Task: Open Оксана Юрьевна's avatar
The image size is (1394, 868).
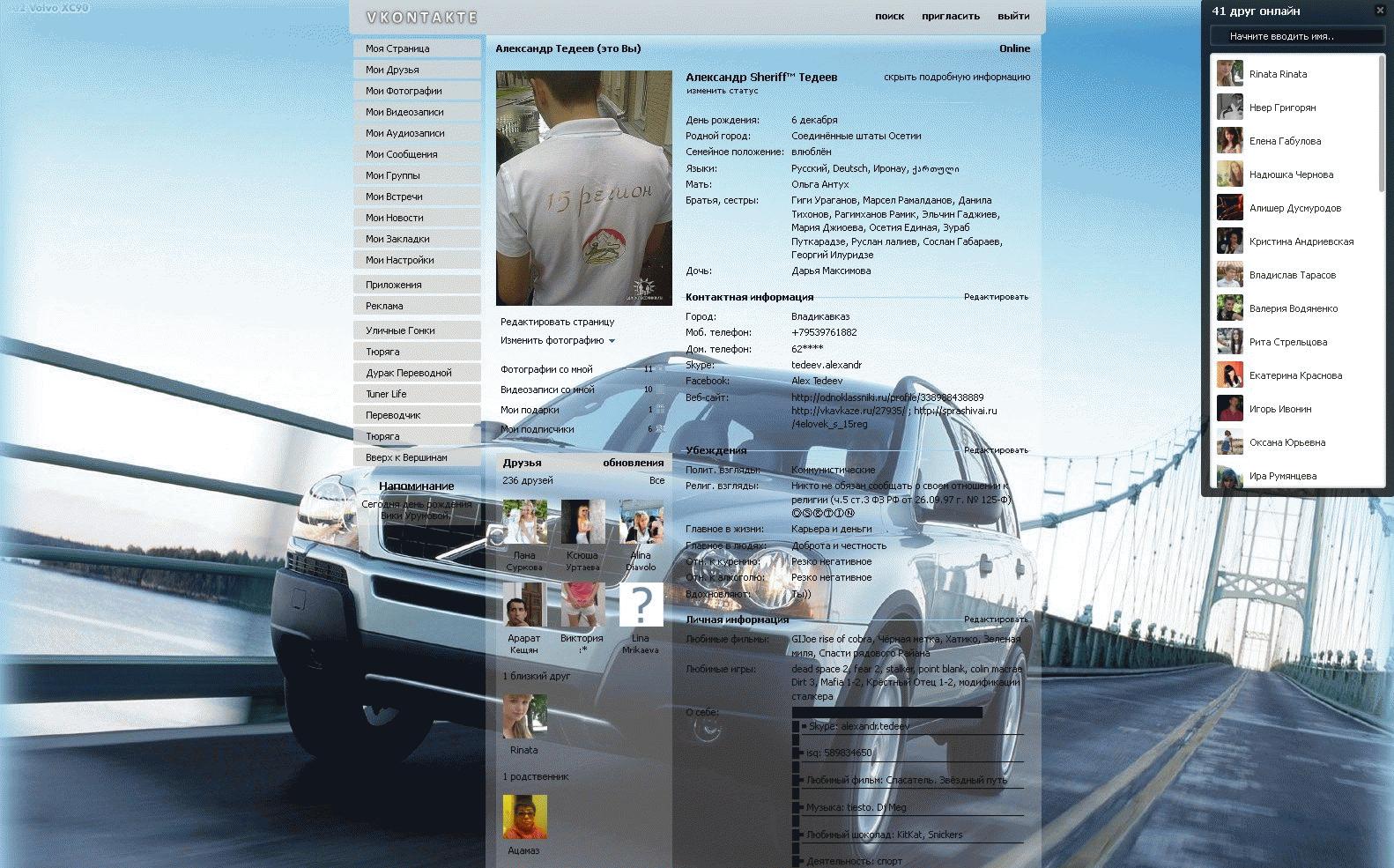Action: pos(1230,441)
